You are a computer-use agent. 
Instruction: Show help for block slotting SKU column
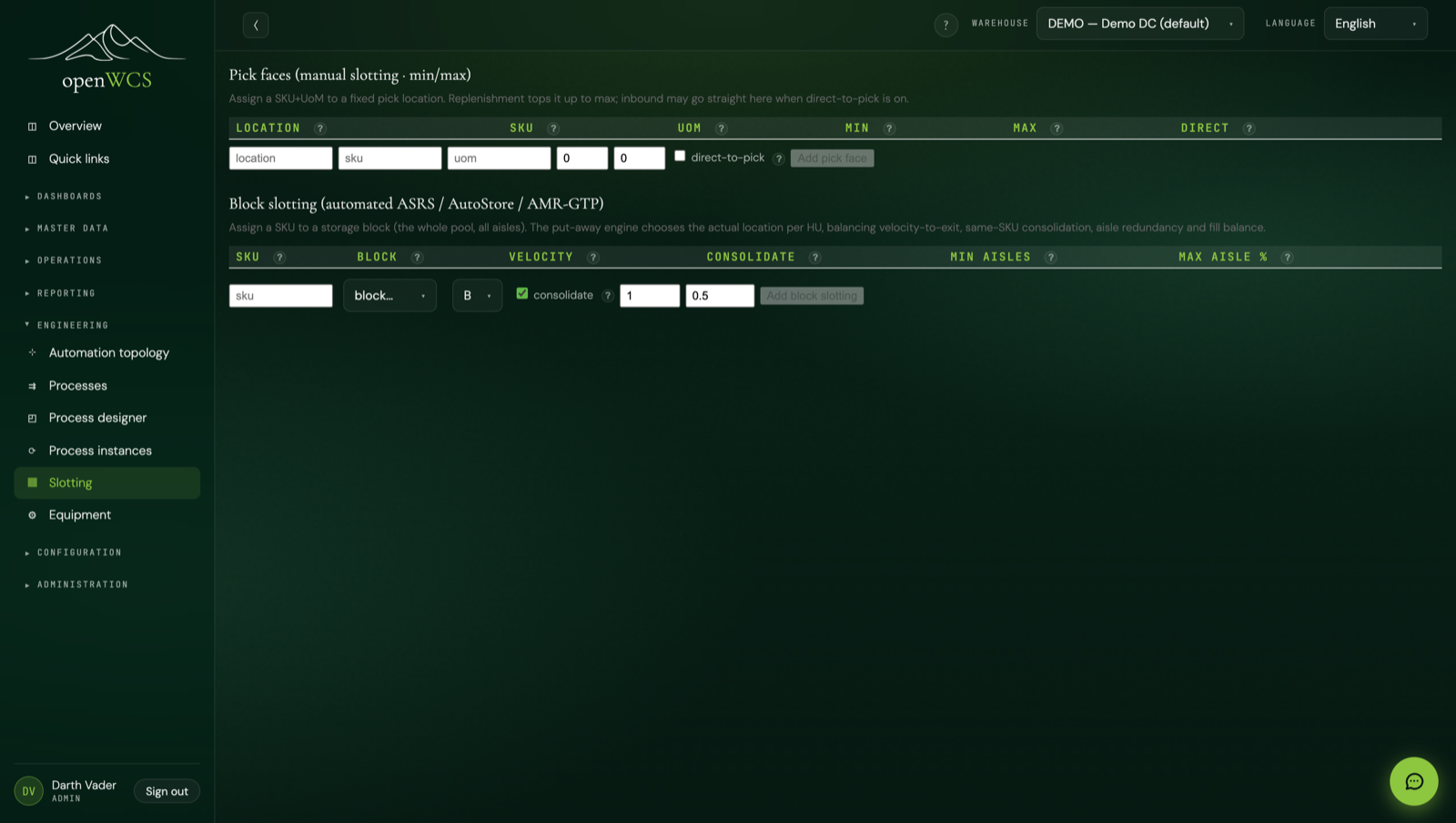click(280, 258)
